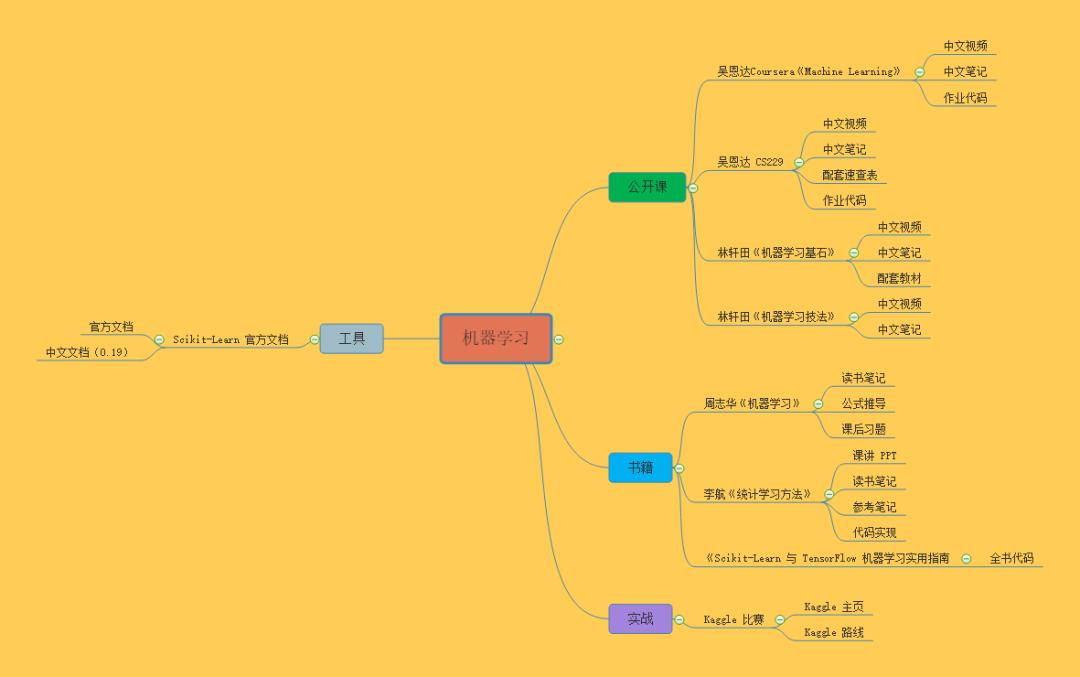Collapse the Scikit-Learn 与 TensorFlow book toggle
This screenshot has height=677, width=1080.
point(966,559)
